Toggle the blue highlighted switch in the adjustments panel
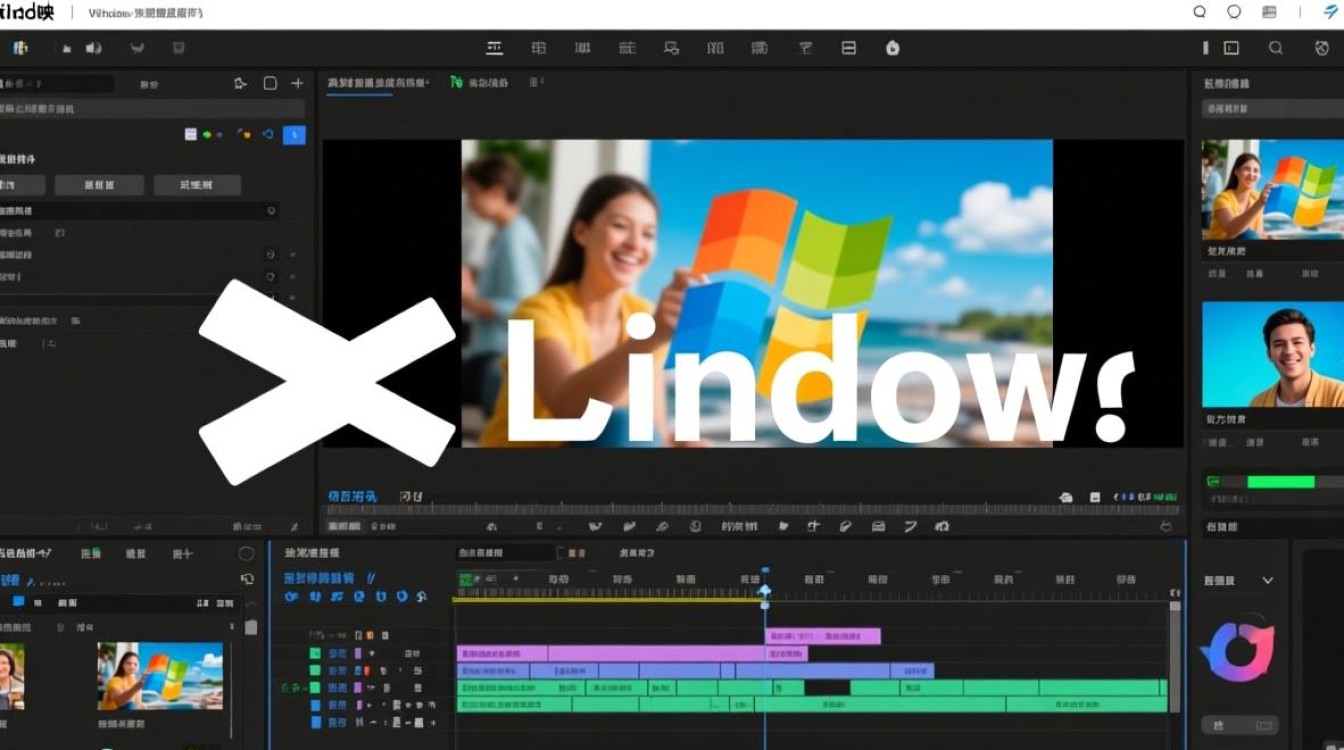This screenshot has width=1344, height=750. click(294, 135)
